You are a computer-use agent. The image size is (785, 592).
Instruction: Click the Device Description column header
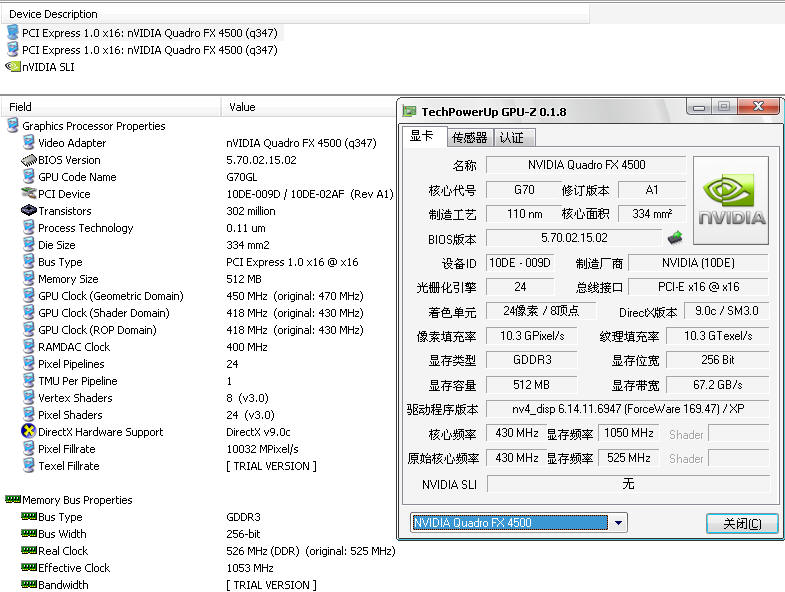295,14
